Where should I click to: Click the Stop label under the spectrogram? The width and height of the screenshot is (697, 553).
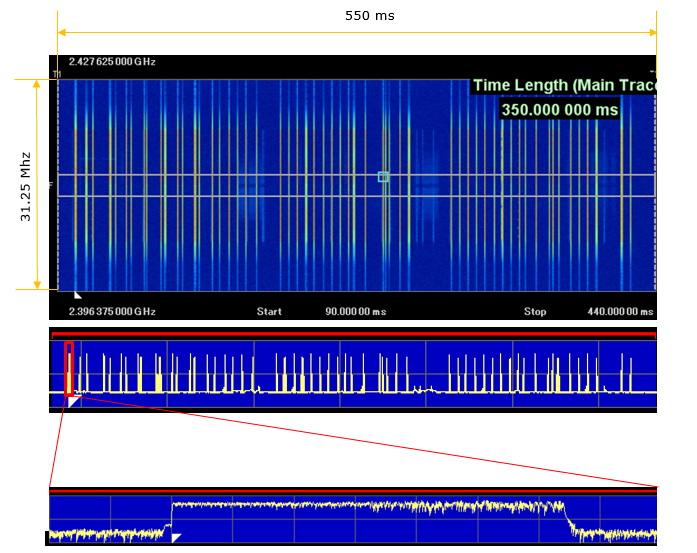pyautogui.click(x=535, y=311)
